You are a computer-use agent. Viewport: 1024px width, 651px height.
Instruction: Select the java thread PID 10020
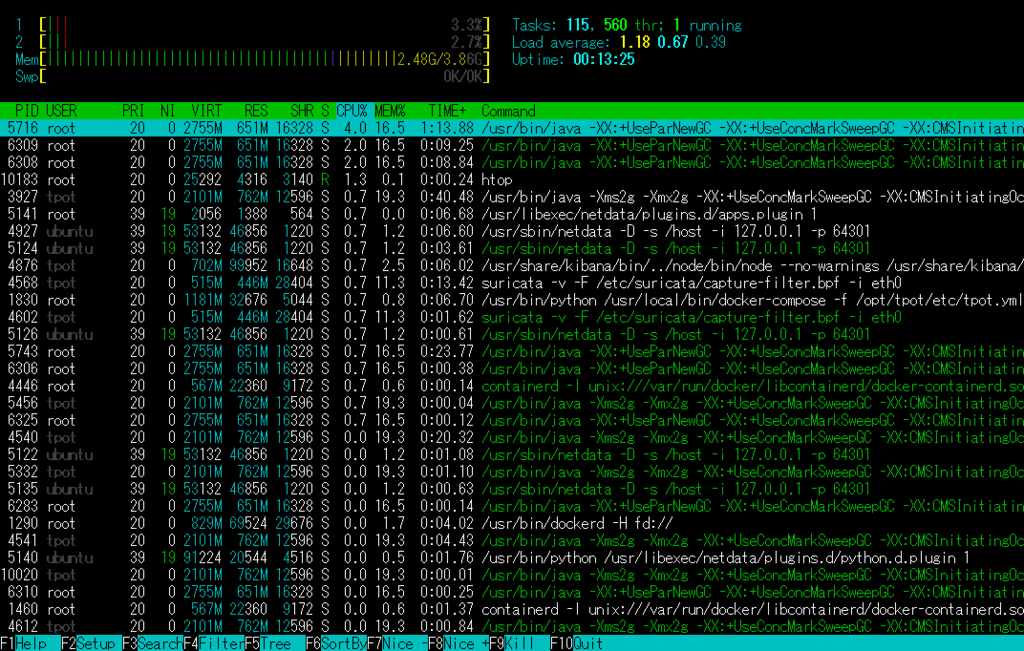point(512,575)
